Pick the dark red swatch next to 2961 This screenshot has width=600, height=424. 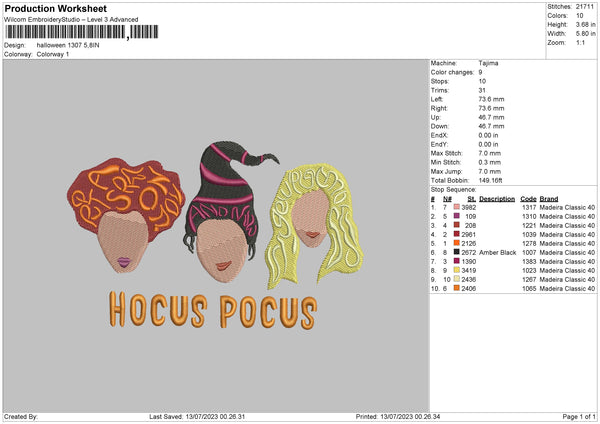pyautogui.click(x=457, y=234)
